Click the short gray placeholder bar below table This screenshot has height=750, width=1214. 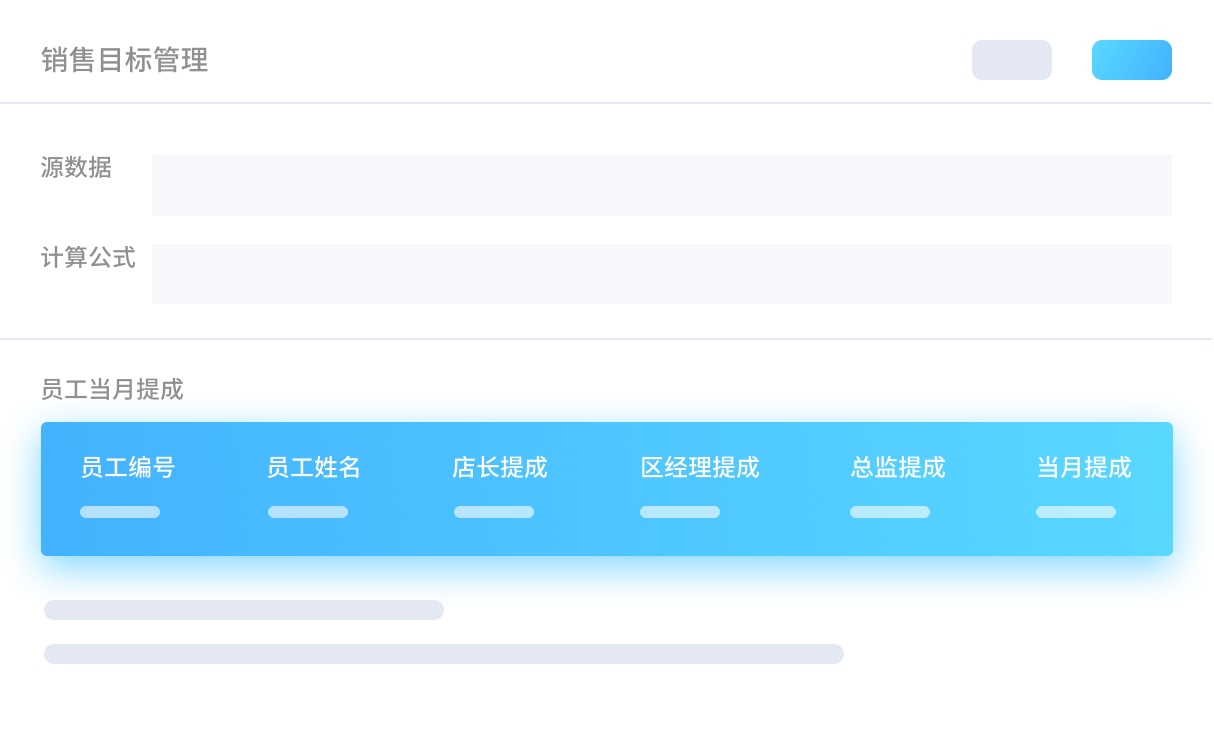click(x=244, y=610)
